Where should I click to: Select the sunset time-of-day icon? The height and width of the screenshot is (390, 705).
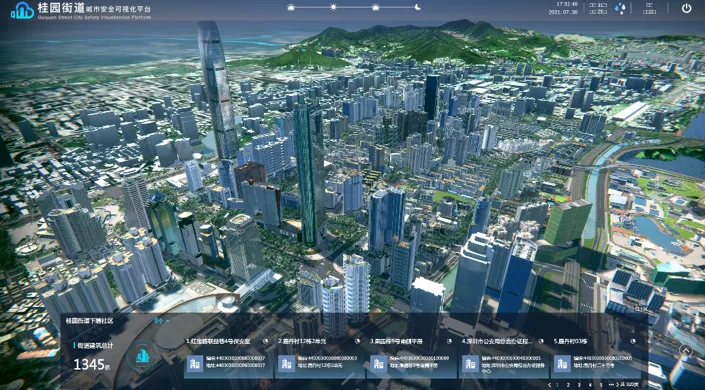pyautogui.click(x=375, y=7)
